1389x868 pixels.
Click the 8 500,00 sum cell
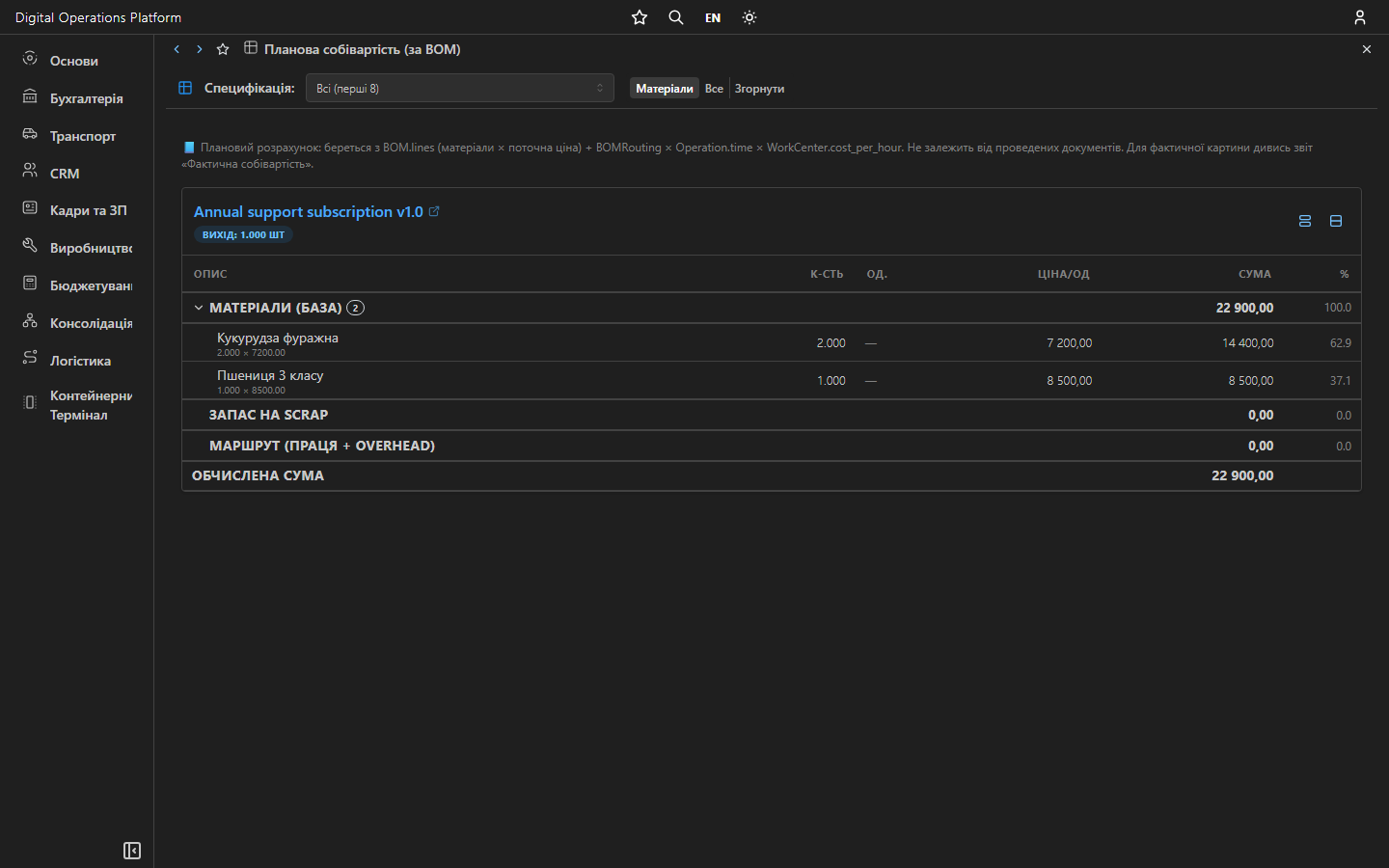[x=1250, y=380]
